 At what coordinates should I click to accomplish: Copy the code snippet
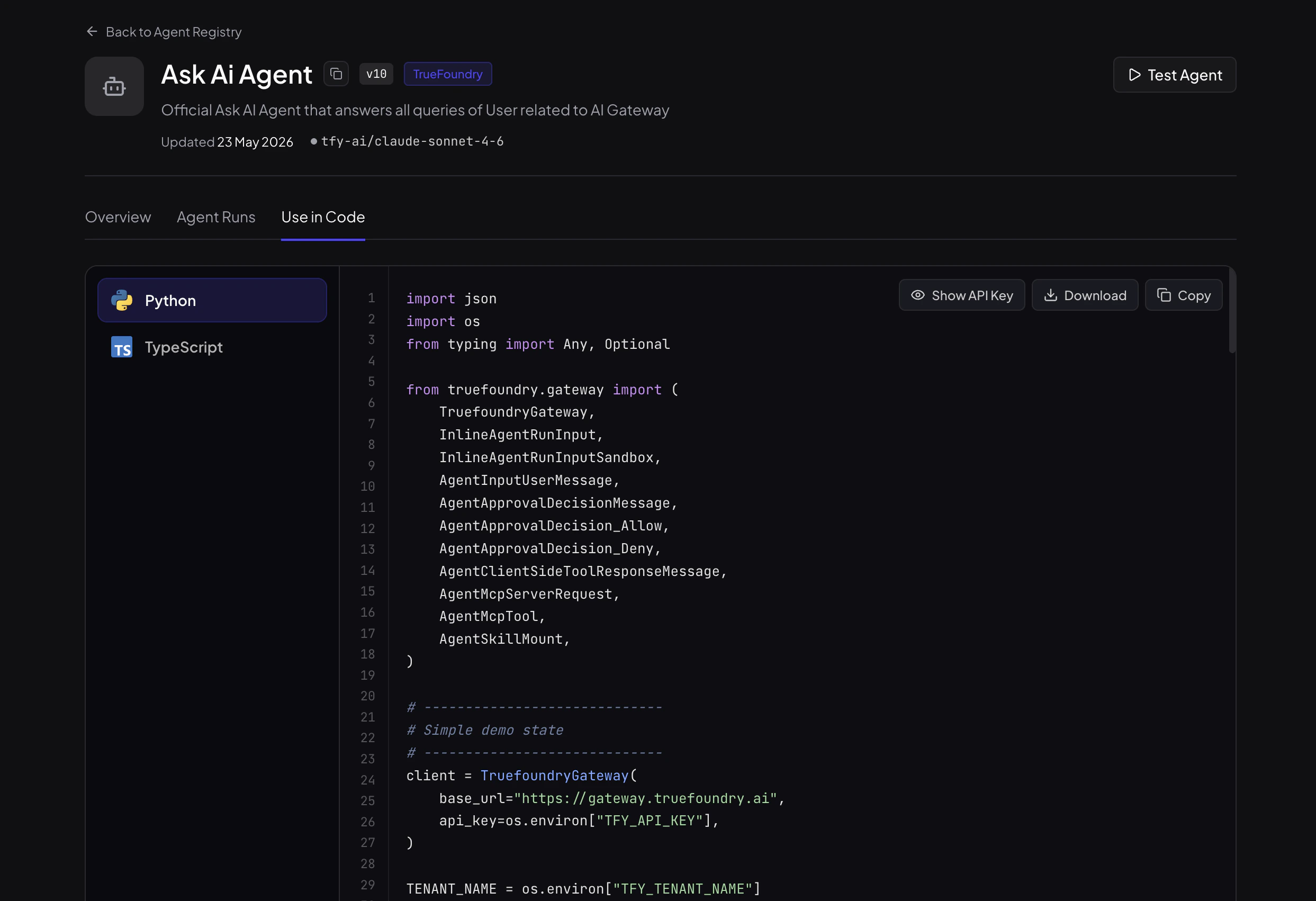[1183, 295]
